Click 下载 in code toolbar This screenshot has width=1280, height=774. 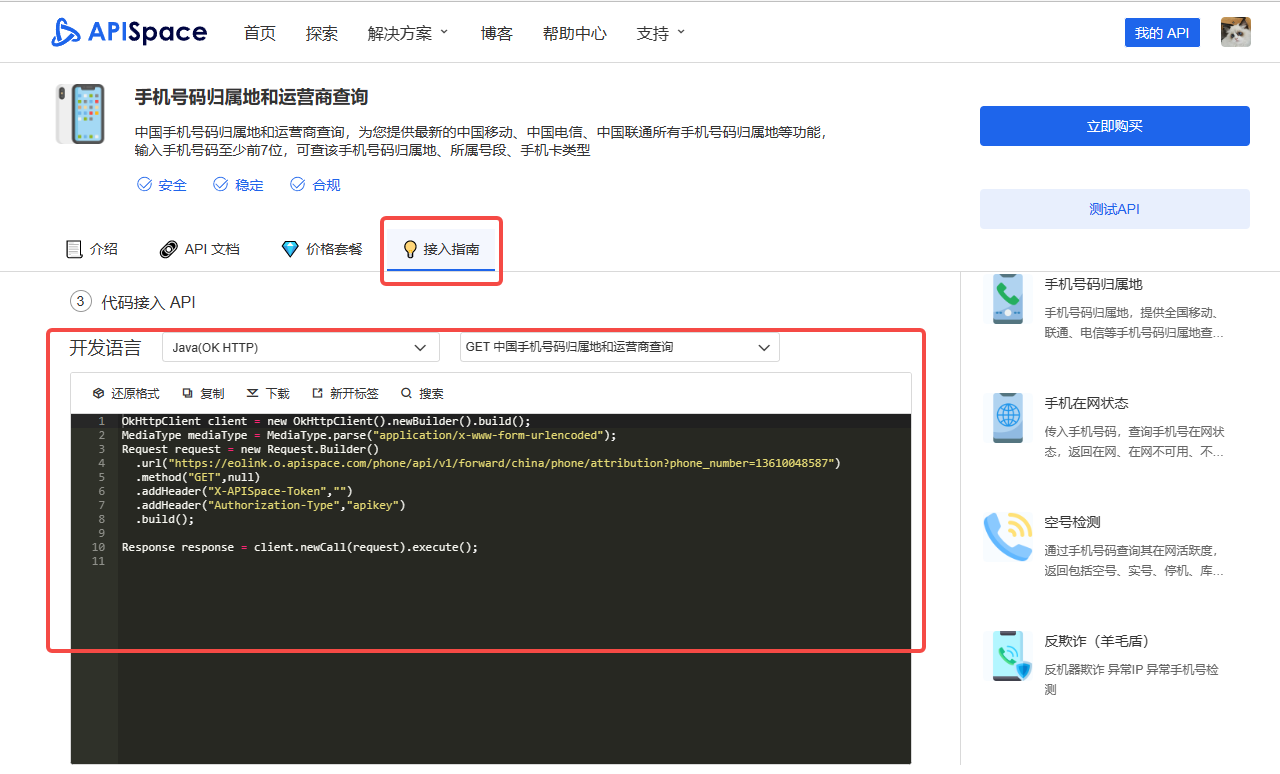pos(268,394)
